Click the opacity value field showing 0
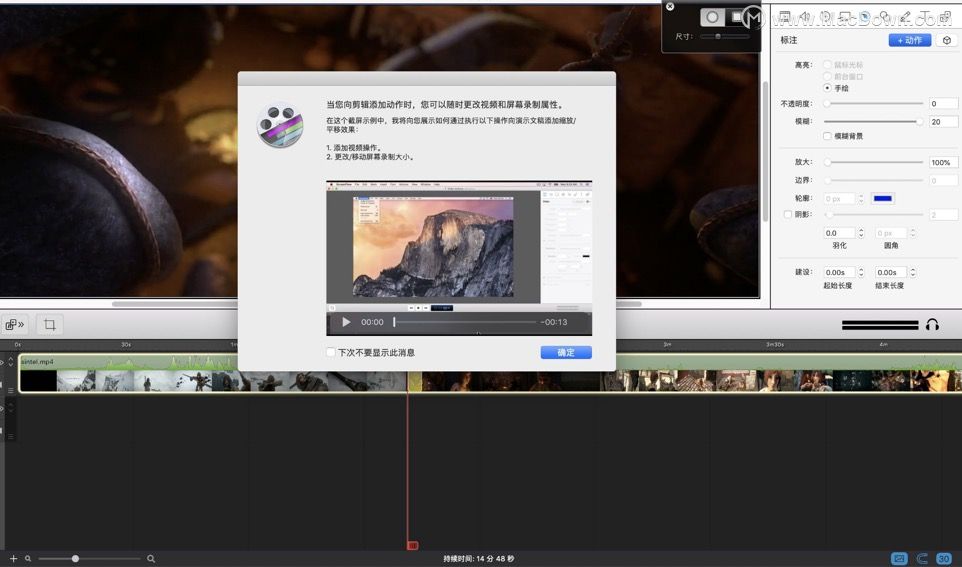Image resolution: width=962 pixels, height=567 pixels. pos(943,104)
